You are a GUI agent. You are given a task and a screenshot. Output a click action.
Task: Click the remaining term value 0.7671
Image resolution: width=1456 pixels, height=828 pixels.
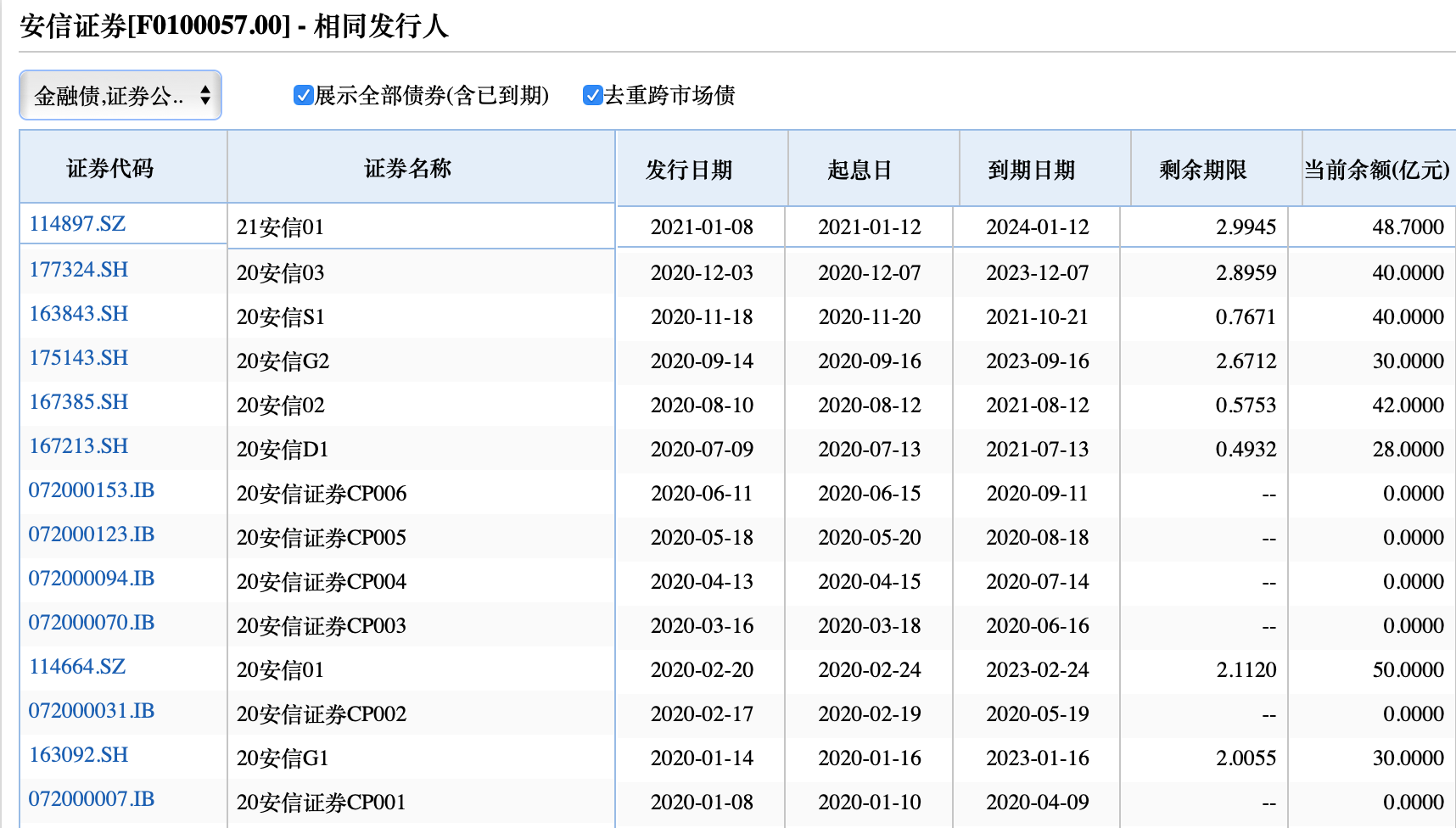(1246, 316)
